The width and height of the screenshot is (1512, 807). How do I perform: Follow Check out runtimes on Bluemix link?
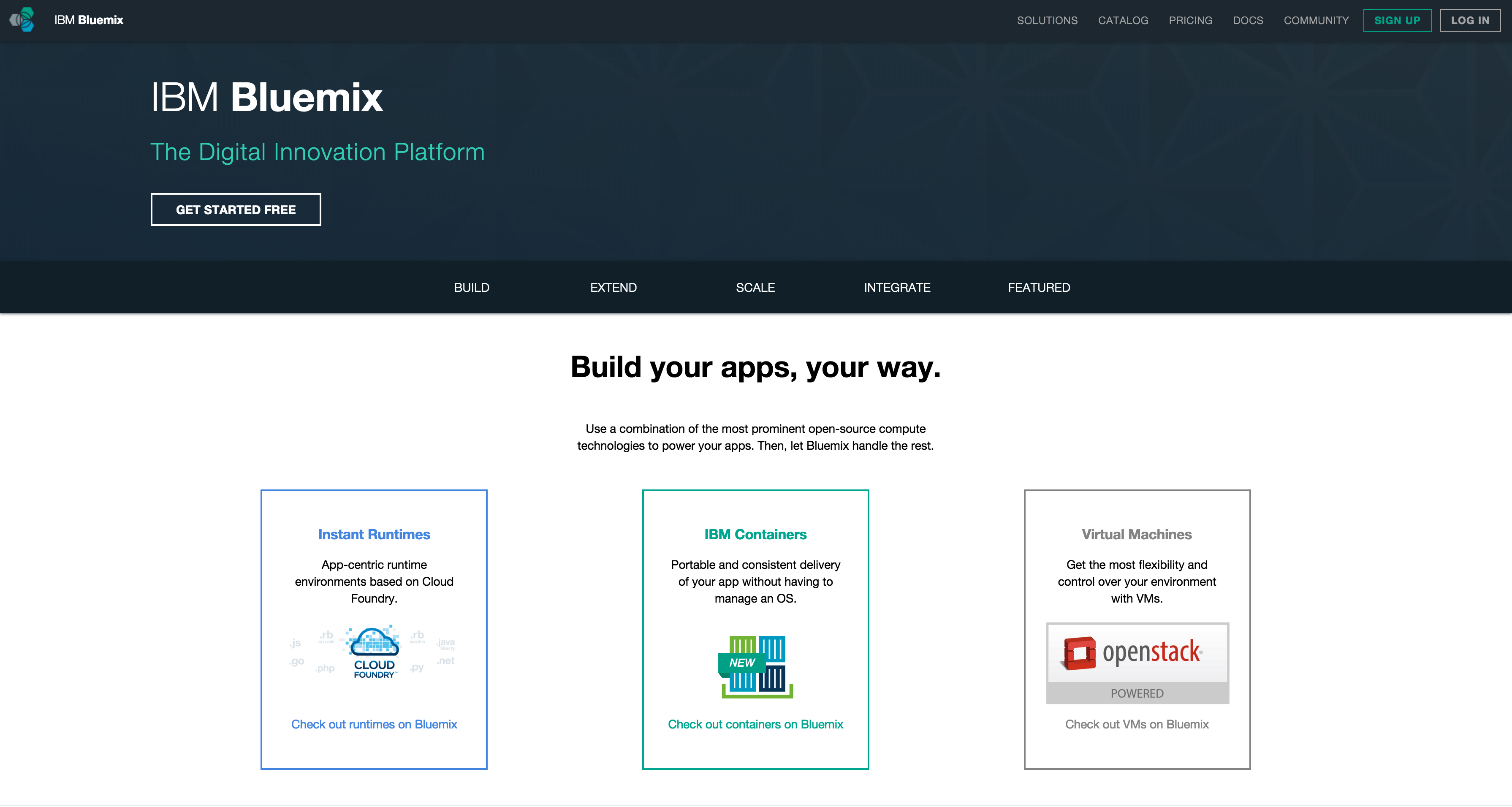(x=374, y=724)
